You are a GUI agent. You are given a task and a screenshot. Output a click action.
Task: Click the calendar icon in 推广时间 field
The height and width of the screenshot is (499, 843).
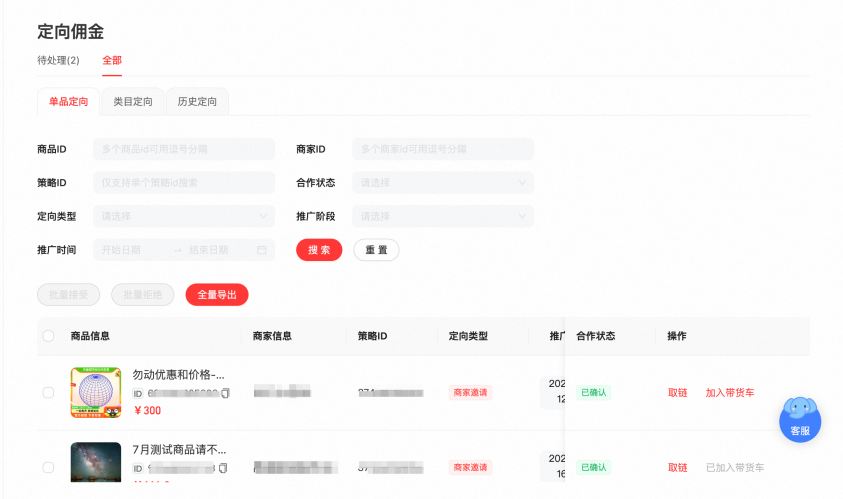pyautogui.click(x=262, y=250)
